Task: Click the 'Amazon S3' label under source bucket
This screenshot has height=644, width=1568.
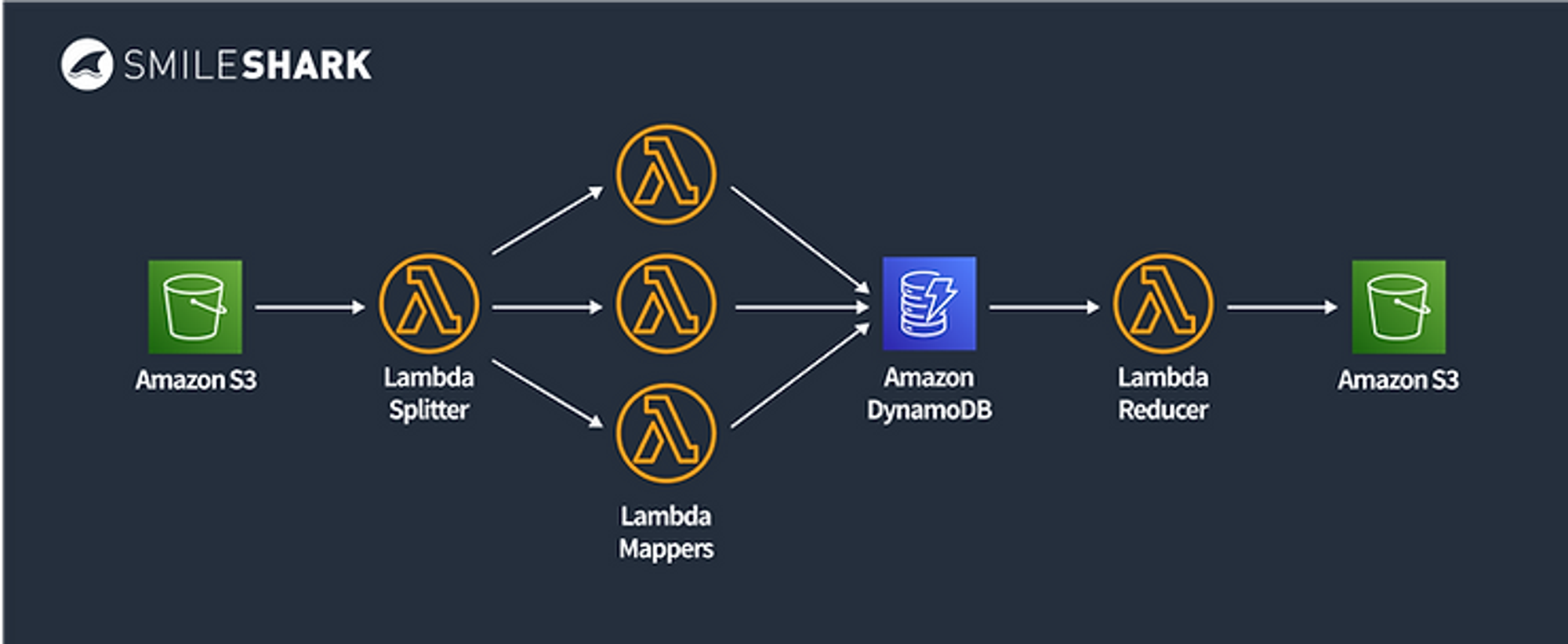Action: (196, 381)
